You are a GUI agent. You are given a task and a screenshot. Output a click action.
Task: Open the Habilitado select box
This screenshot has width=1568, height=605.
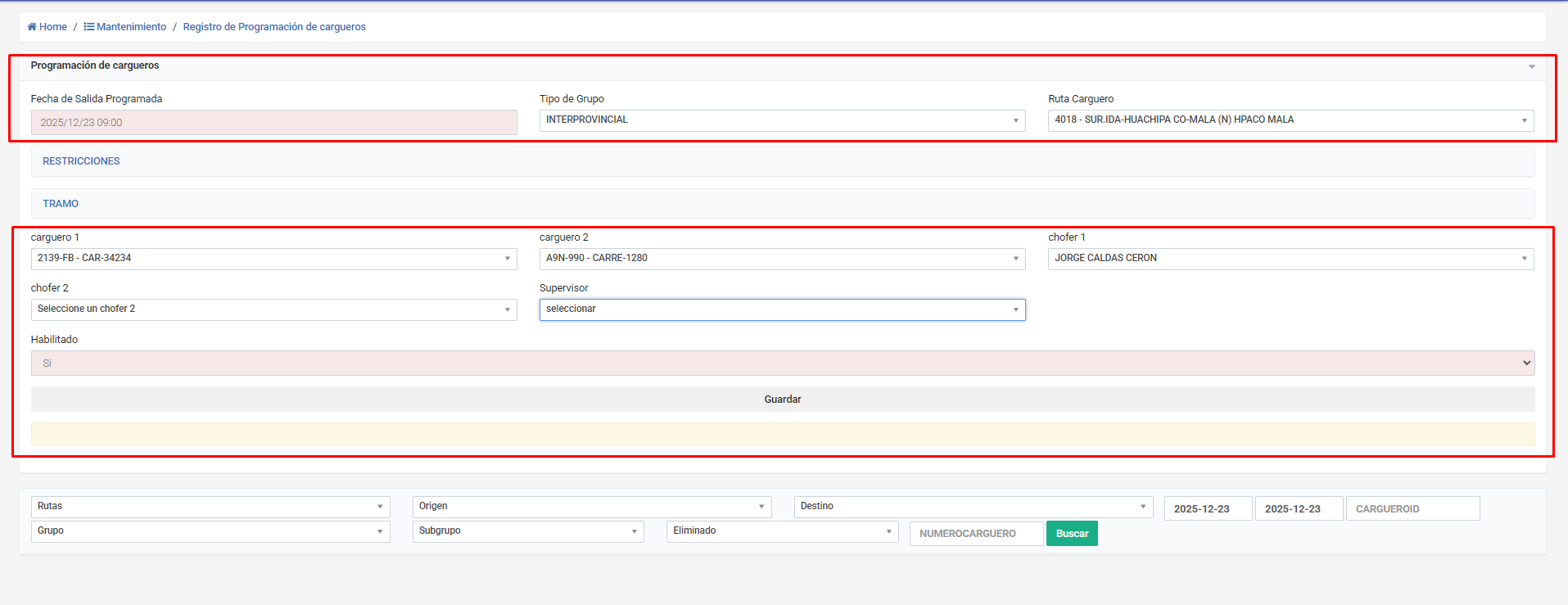pyautogui.click(x=782, y=363)
